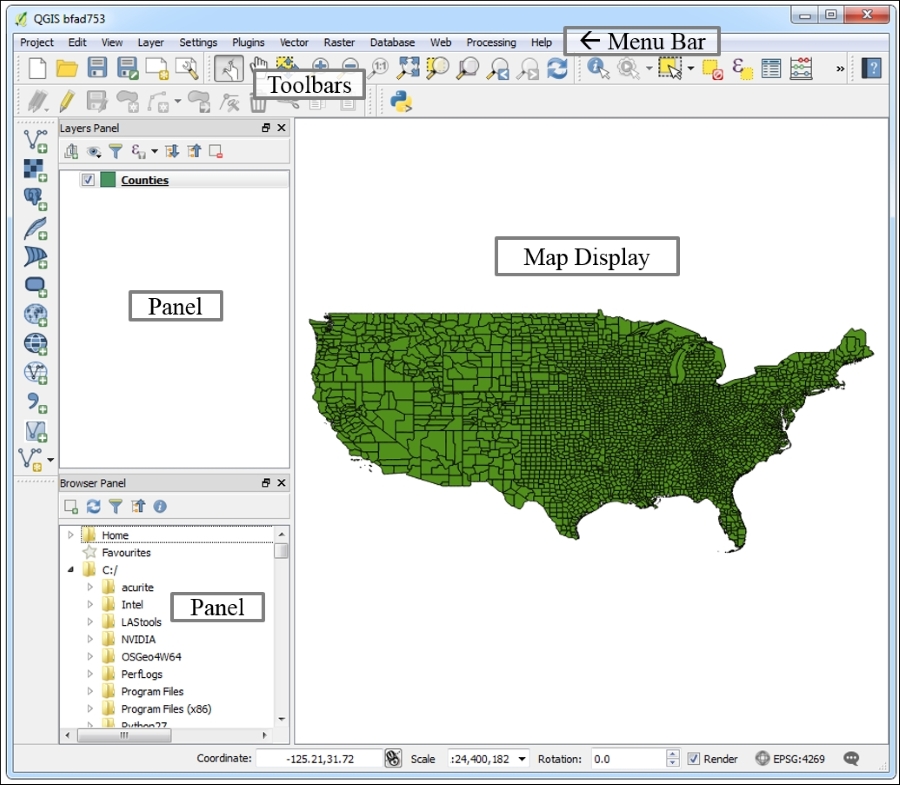The width and height of the screenshot is (900, 785).
Task: Open the Processing menu
Action: tap(491, 42)
